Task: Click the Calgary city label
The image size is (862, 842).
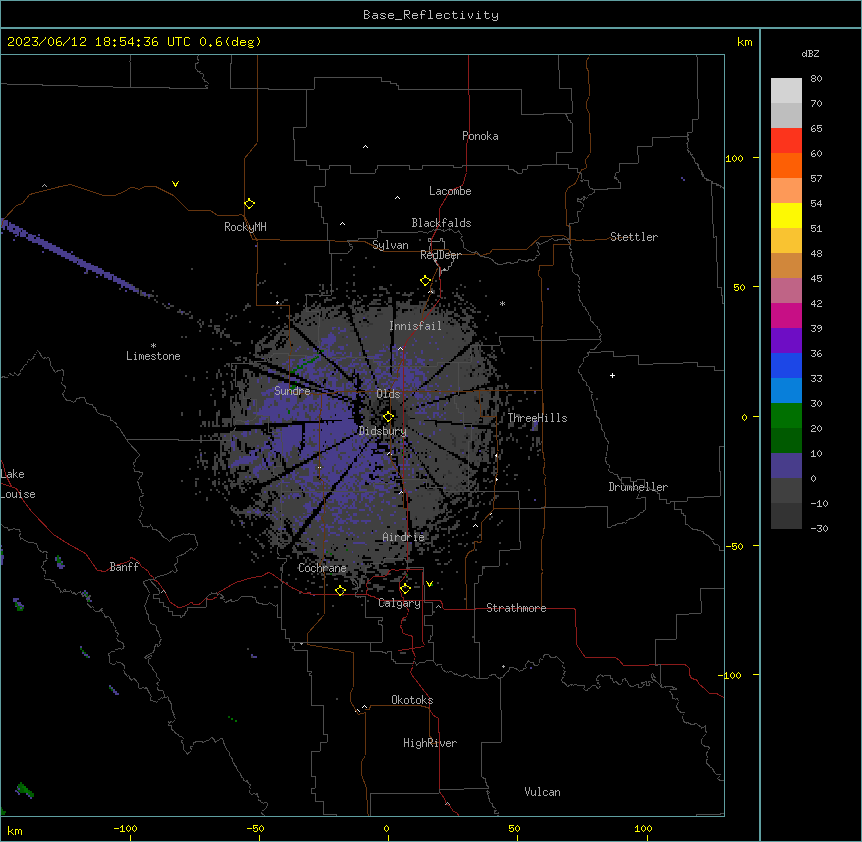Action: [x=400, y=603]
